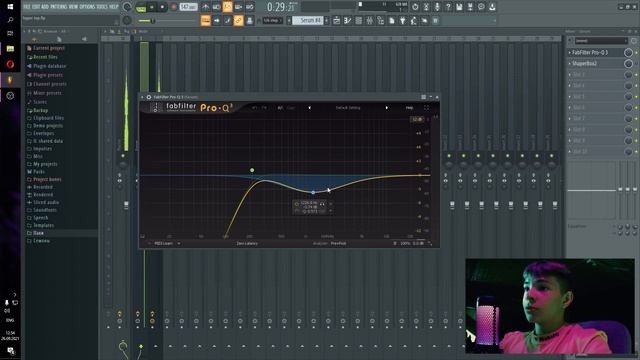This screenshot has width=640, height=360.
Task: Toggle the metronome icon
Action: [x=205, y=7]
